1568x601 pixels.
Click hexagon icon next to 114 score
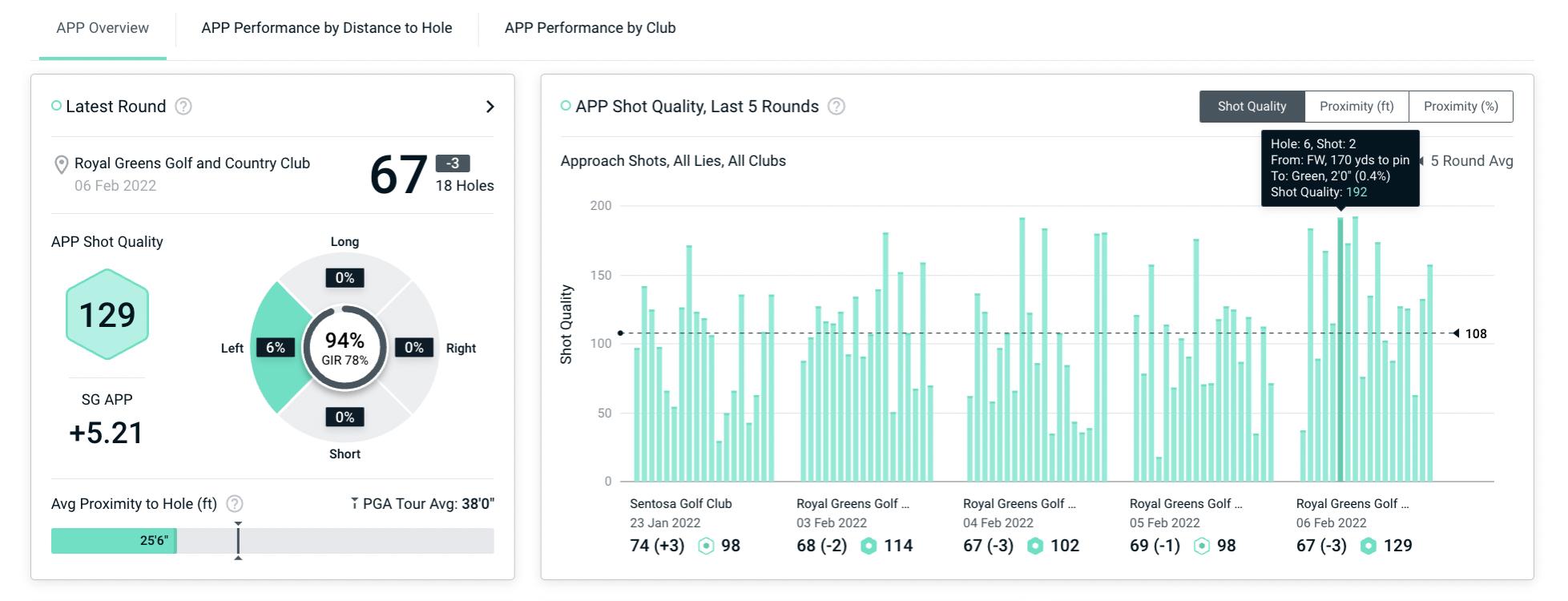pyautogui.click(x=869, y=547)
